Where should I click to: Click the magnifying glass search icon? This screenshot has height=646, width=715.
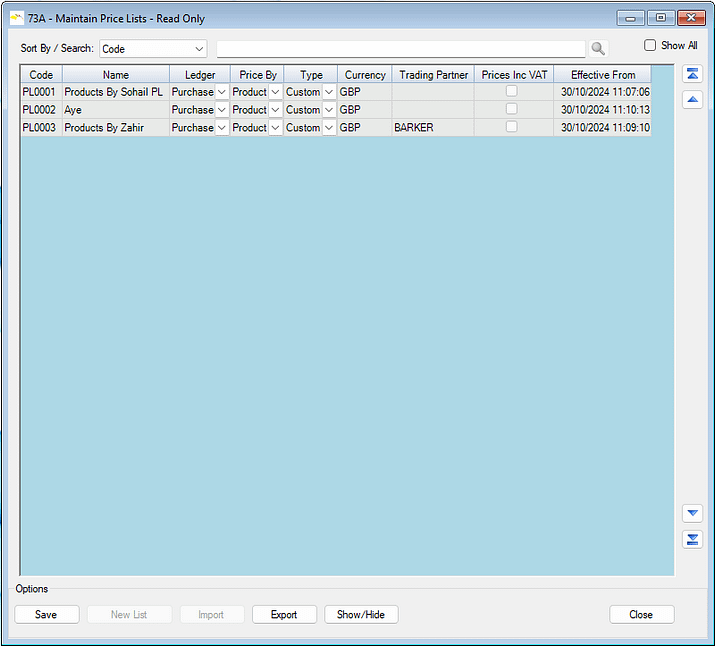598,49
